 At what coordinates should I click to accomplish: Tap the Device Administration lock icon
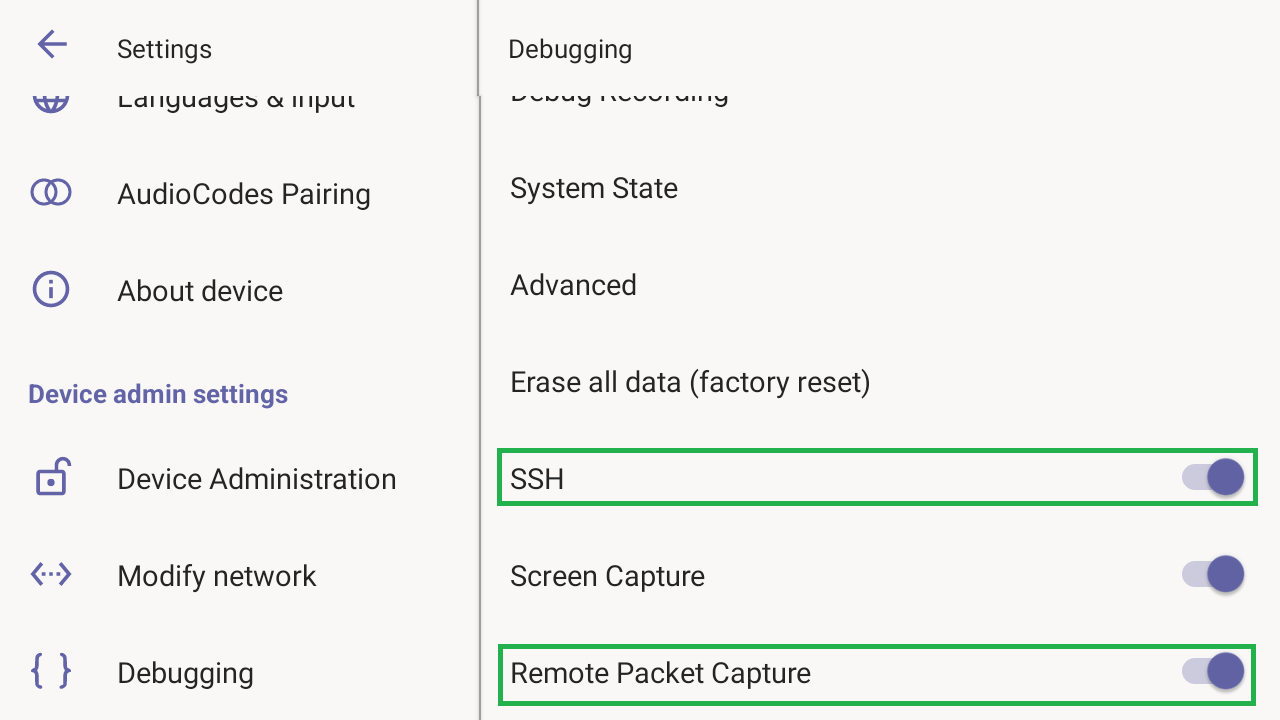point(51,477)
